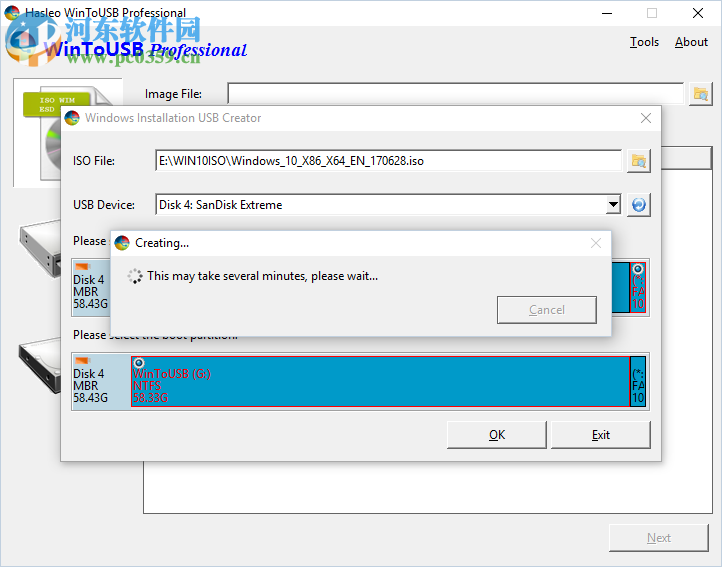
Task: Click small FAT partition in boot partition row
Action: click(x=638, y=381)
